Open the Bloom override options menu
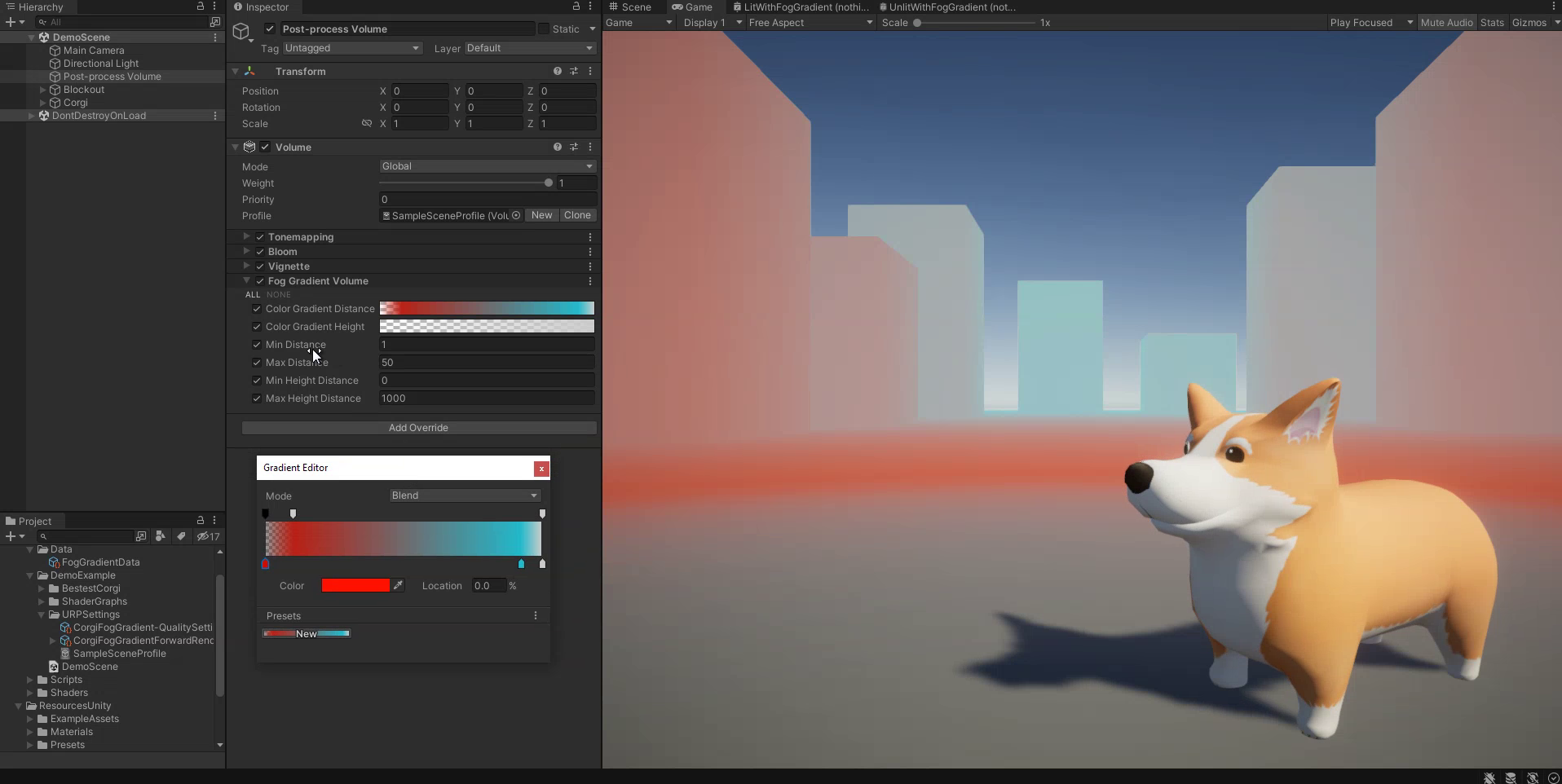The image size is (1562, 784). click(590, 252)
